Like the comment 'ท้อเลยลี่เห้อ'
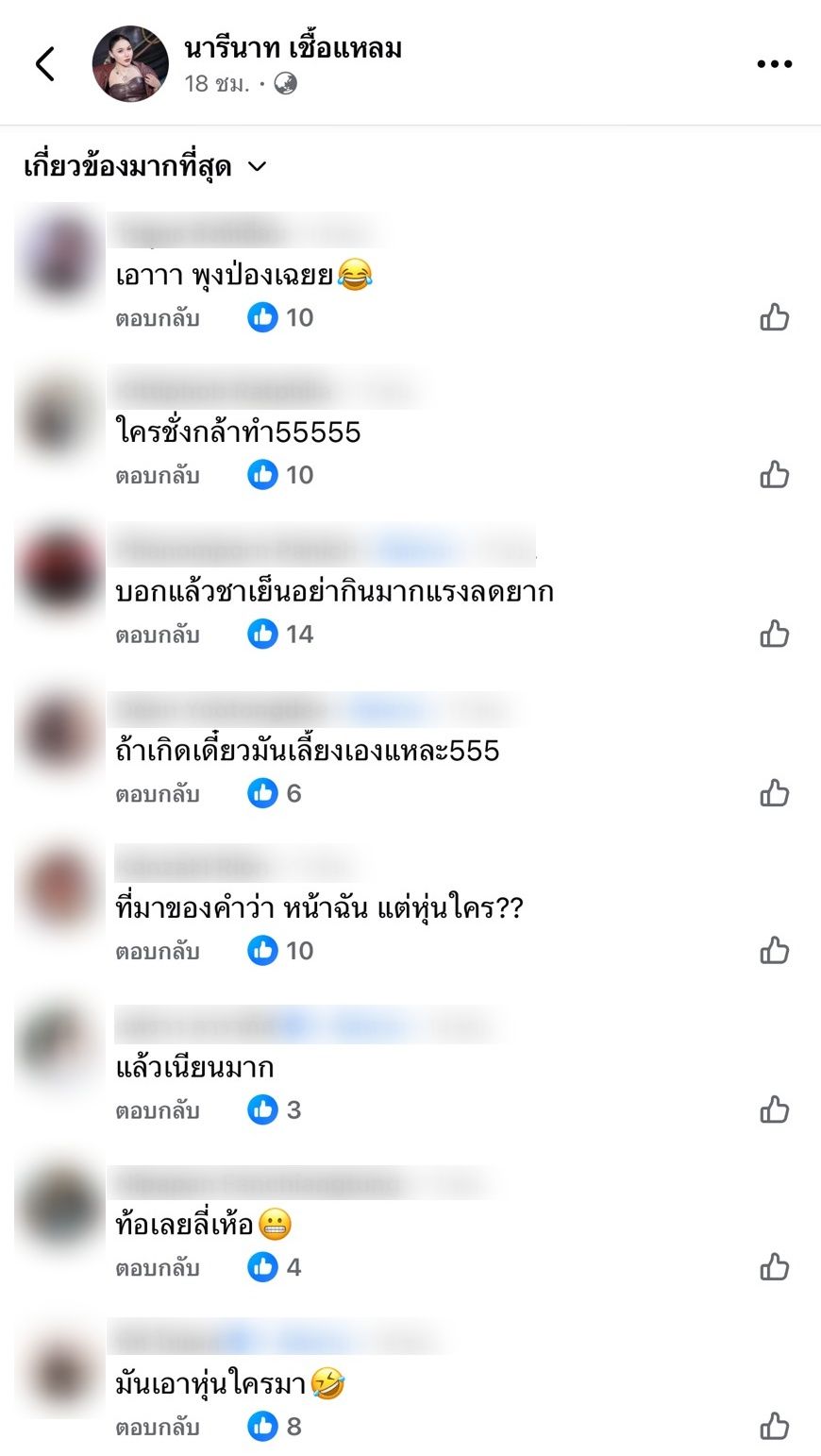 (775, 1267)
